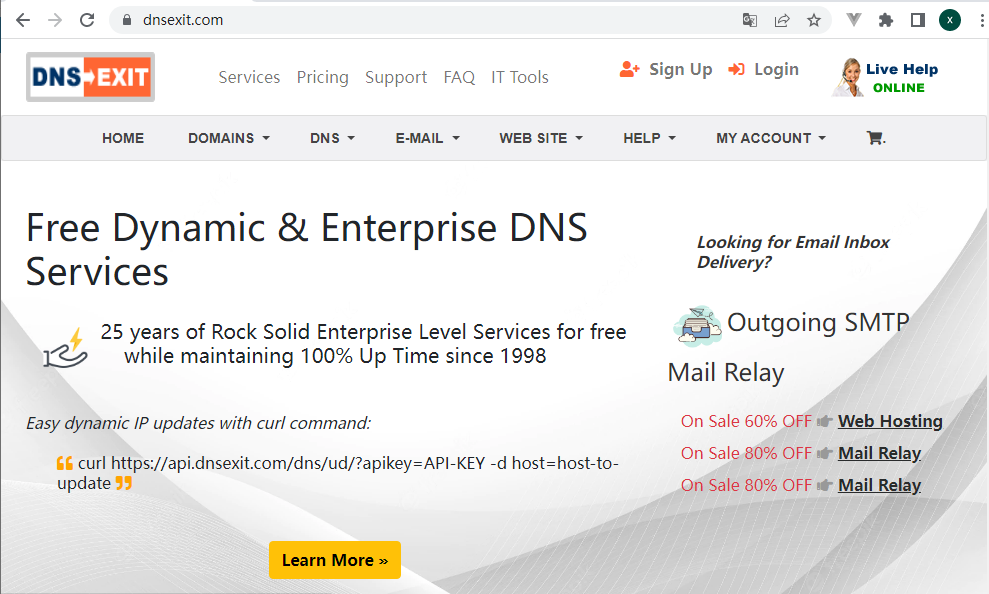This screenshot has height=594, width=989.
Task: Open the second Mail Relay sale link
Action: (x=879, y=486)
